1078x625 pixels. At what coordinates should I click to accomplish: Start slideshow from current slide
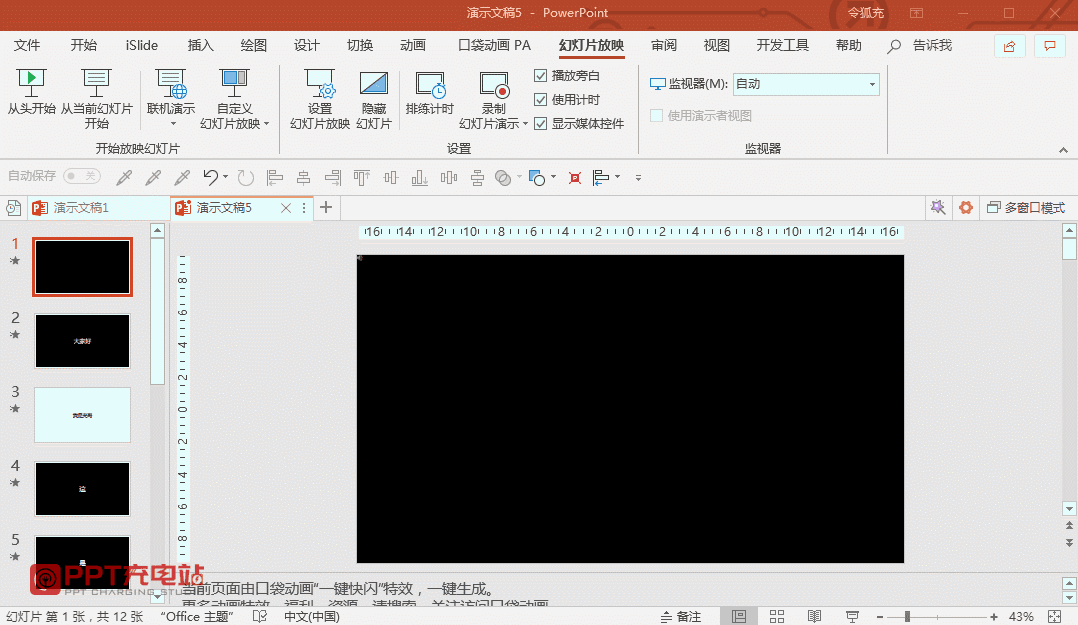coord(96,98)
